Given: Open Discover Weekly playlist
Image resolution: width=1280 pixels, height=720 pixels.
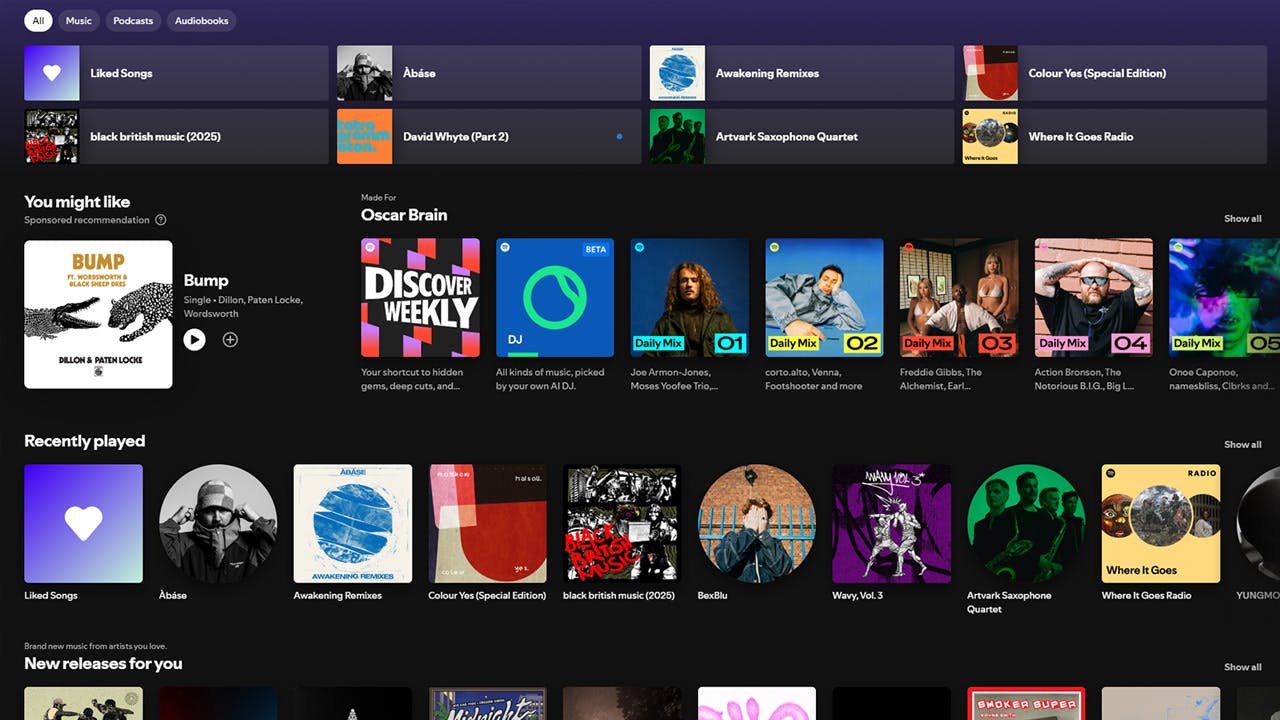Looking at the screenshot, I should pyautogui.click(x=420, y=297).
